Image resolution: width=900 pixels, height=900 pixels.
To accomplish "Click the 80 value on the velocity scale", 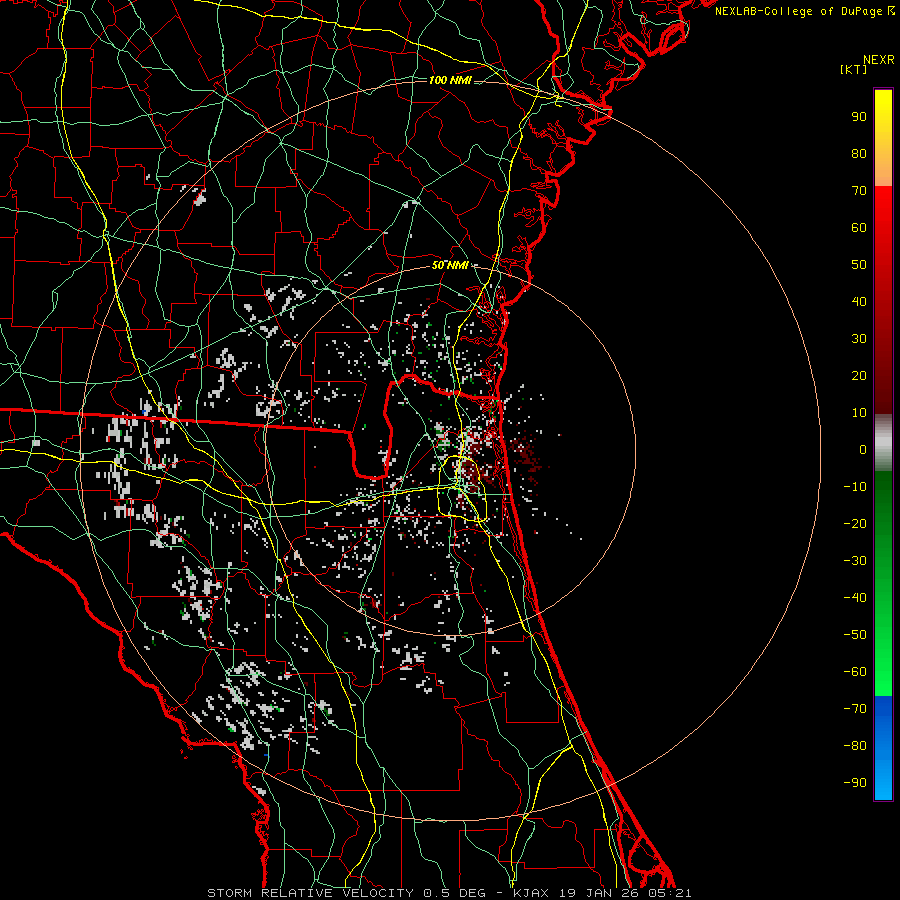I will 859,154.
